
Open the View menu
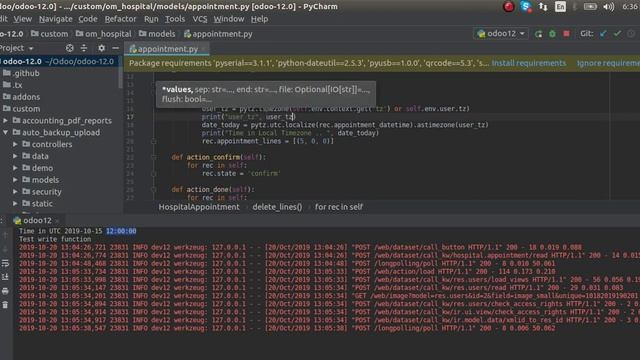(22, 19)
